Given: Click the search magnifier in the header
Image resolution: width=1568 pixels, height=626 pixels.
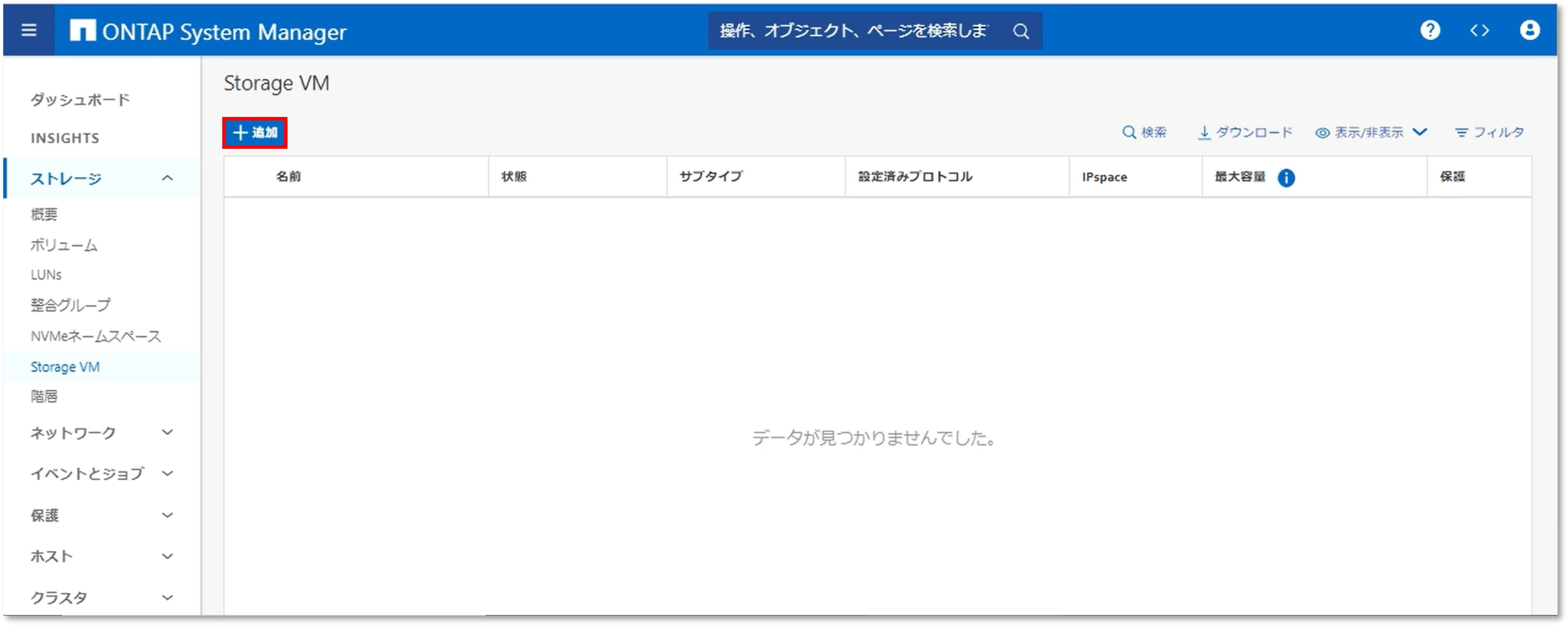Looking at the screenshot, I should 1021,31.
